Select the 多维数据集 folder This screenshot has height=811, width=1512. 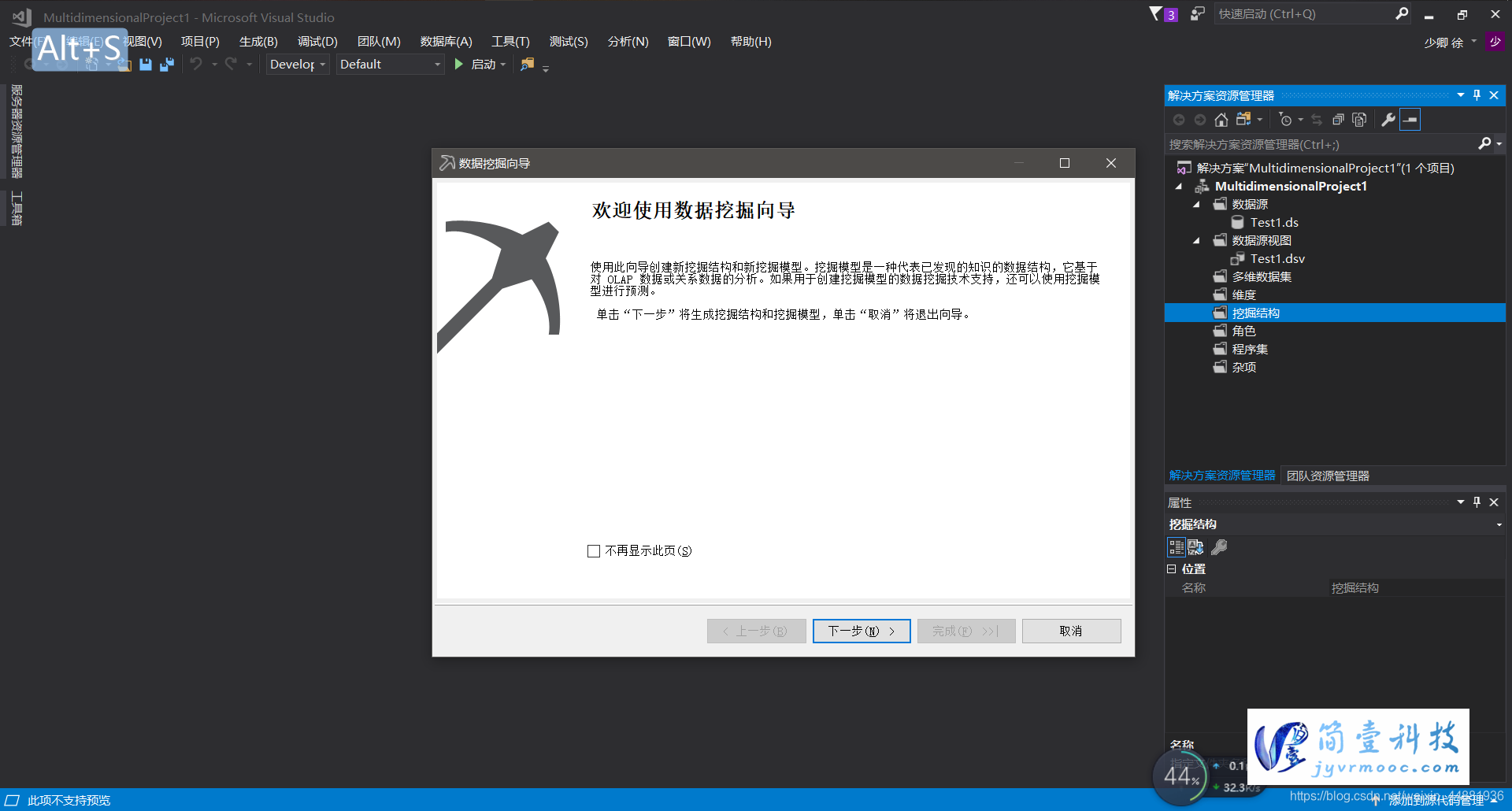coord(1262,277)
